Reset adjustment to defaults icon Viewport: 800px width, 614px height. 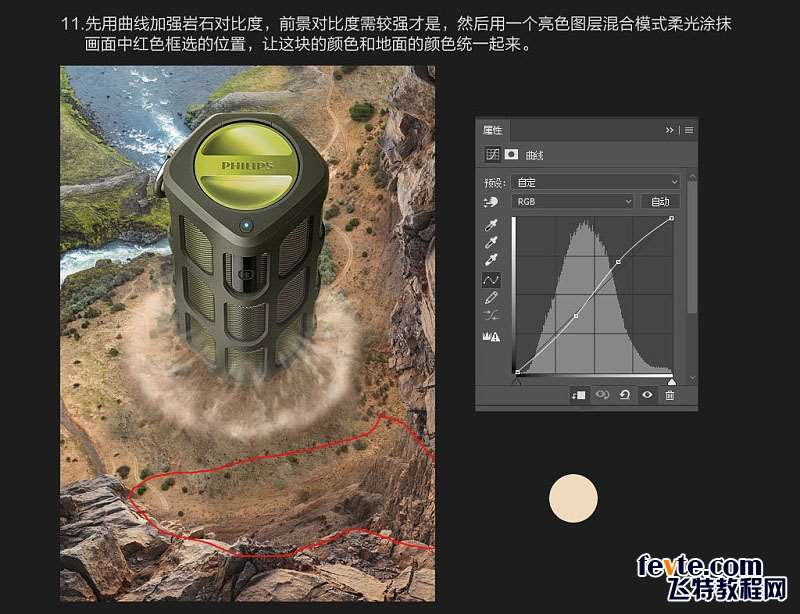coord(624,395)
